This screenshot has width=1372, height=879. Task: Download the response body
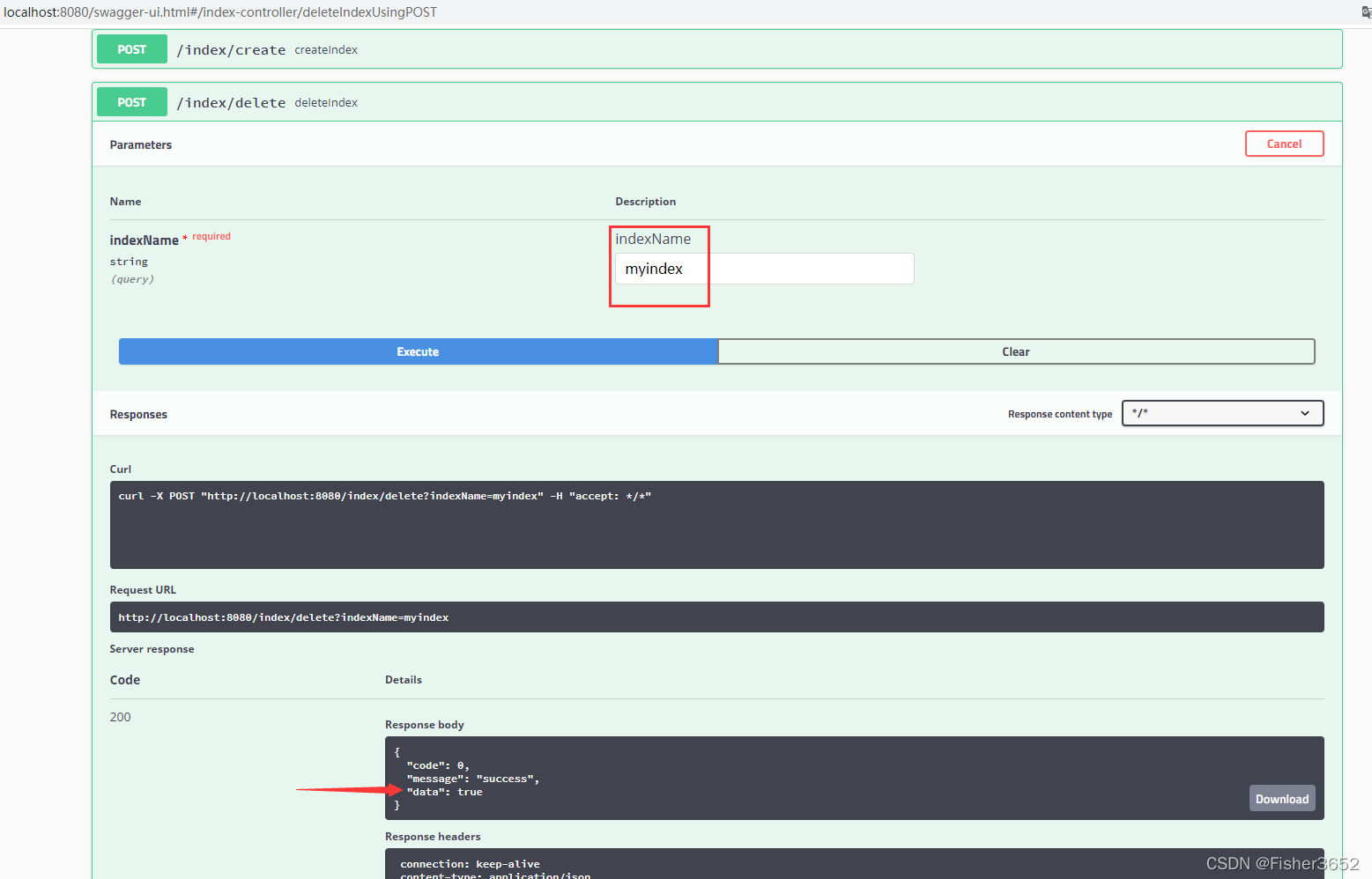click(1282, 799)
